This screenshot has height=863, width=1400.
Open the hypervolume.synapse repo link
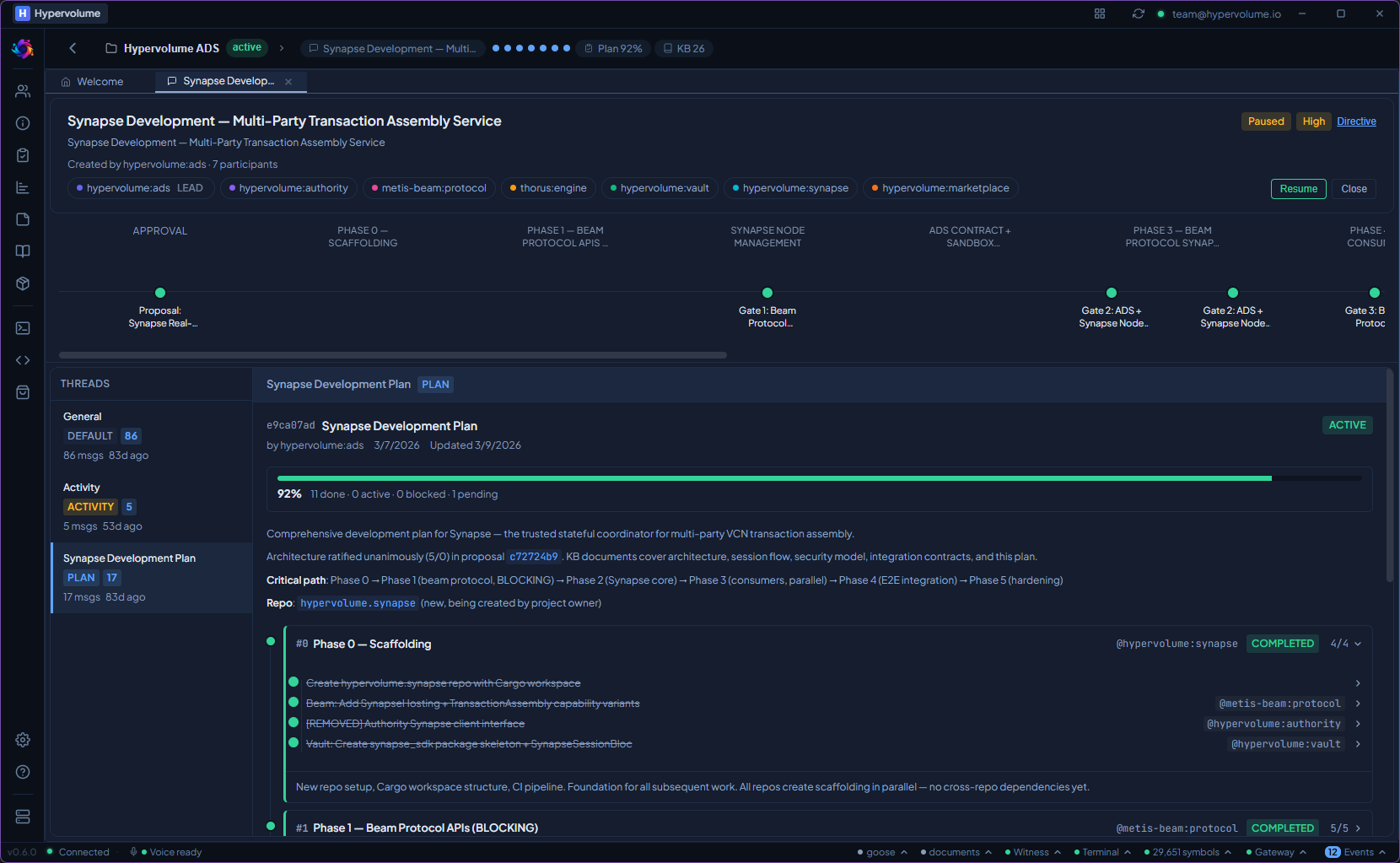pyautogui.click(x=358, y=603)
